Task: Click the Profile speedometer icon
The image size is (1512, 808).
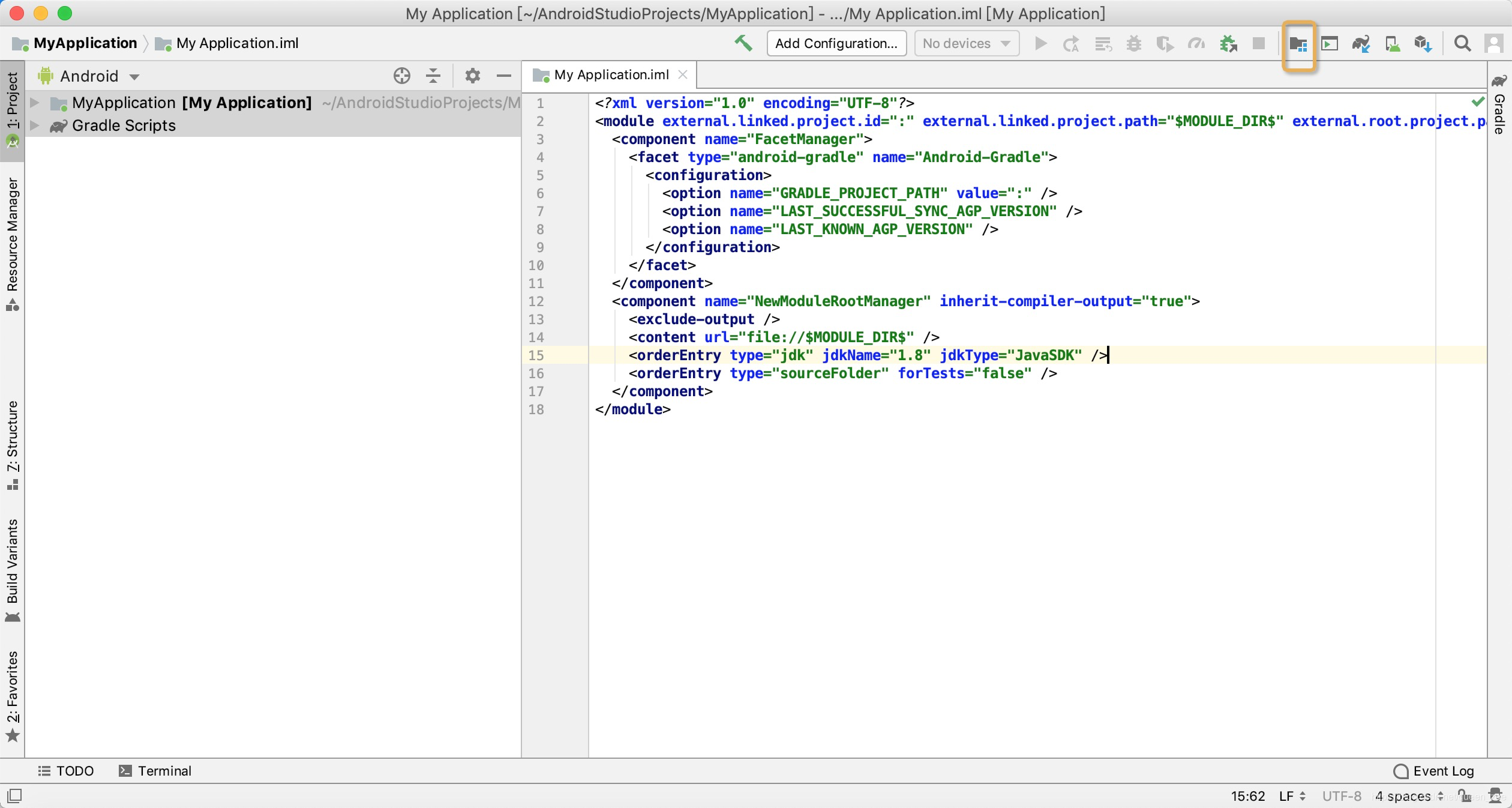Action: (1196, 44)
